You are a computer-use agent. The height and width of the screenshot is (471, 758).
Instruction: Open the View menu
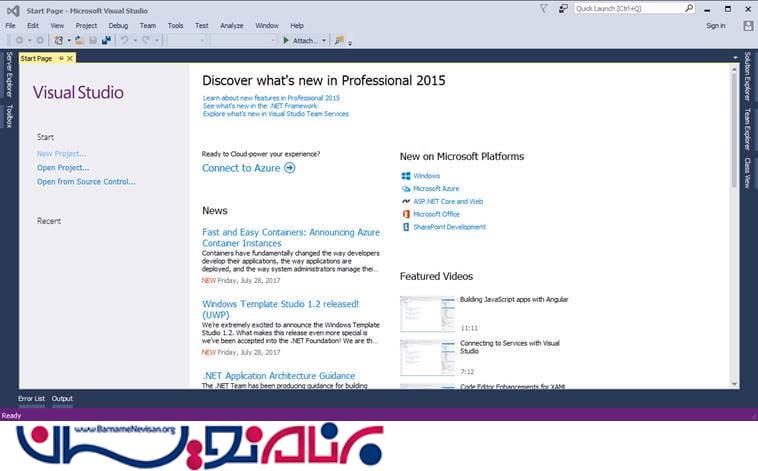(57, 26)
